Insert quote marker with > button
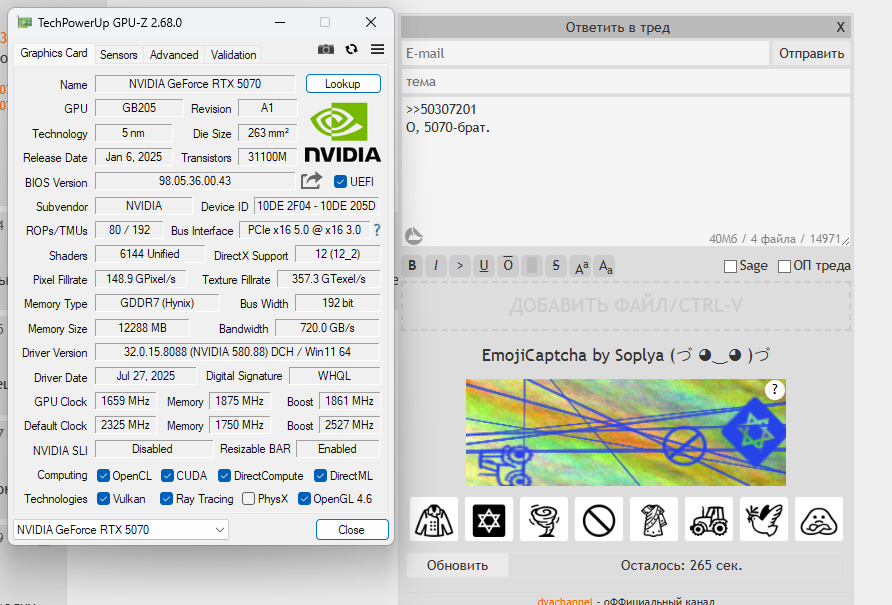 click(460, 266)
